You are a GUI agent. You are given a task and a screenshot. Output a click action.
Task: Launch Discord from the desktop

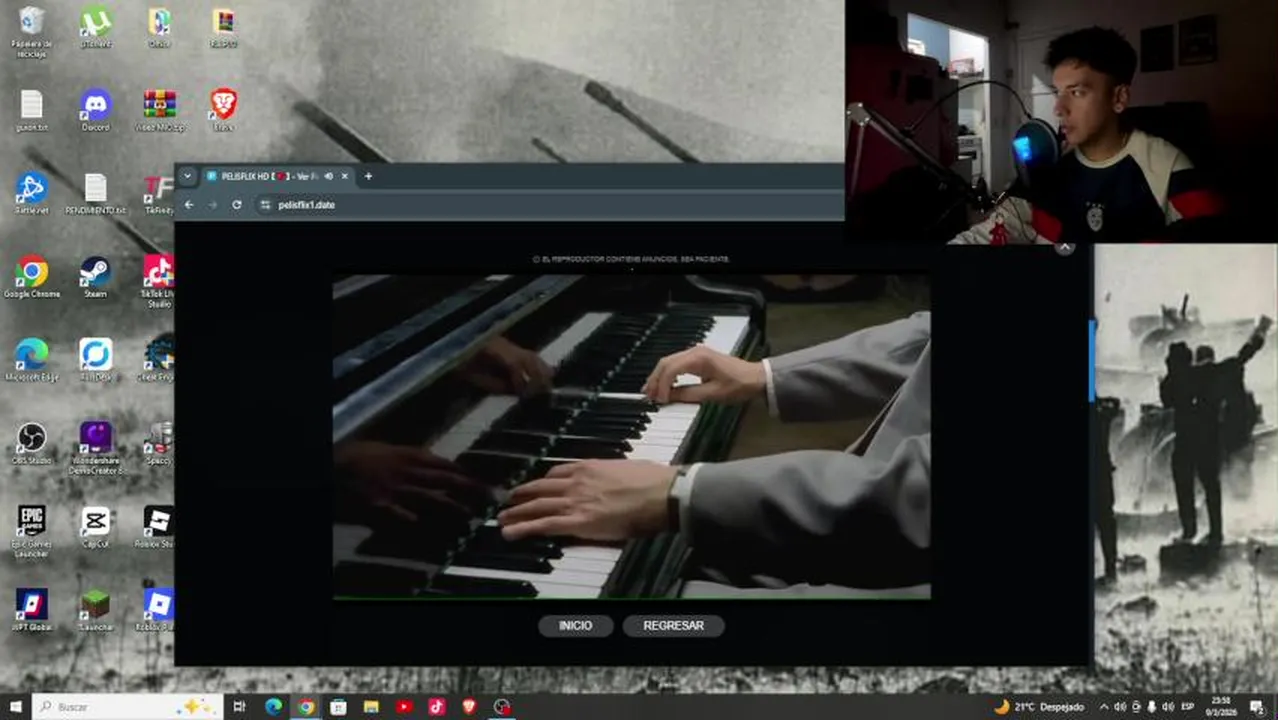pos(96,111)
